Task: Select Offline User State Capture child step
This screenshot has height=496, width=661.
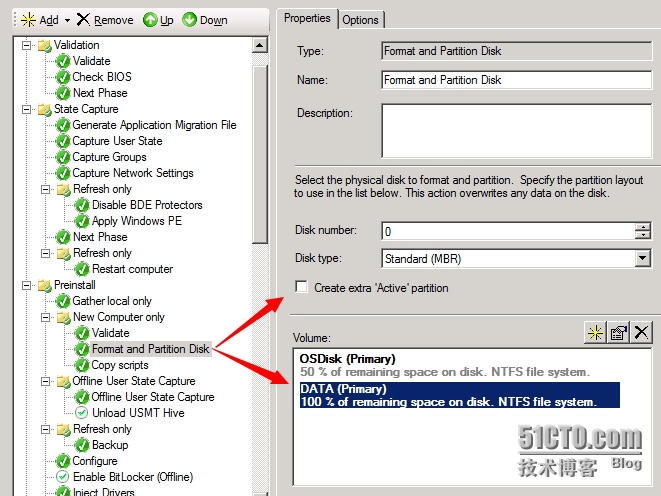Action: pyautogui.click(x=153, y=397)
